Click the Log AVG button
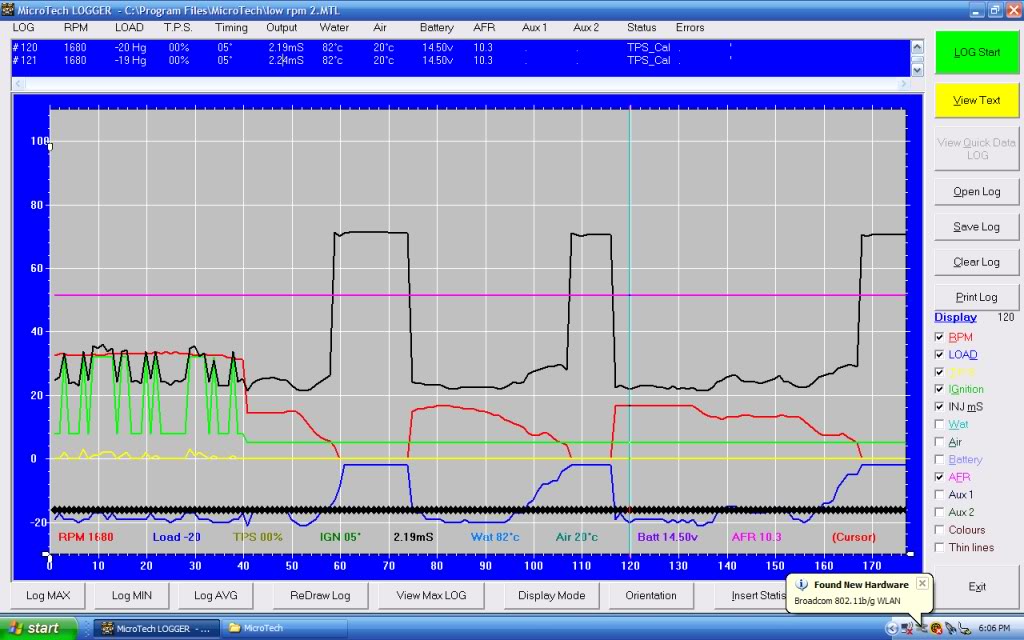 (216, 596)
